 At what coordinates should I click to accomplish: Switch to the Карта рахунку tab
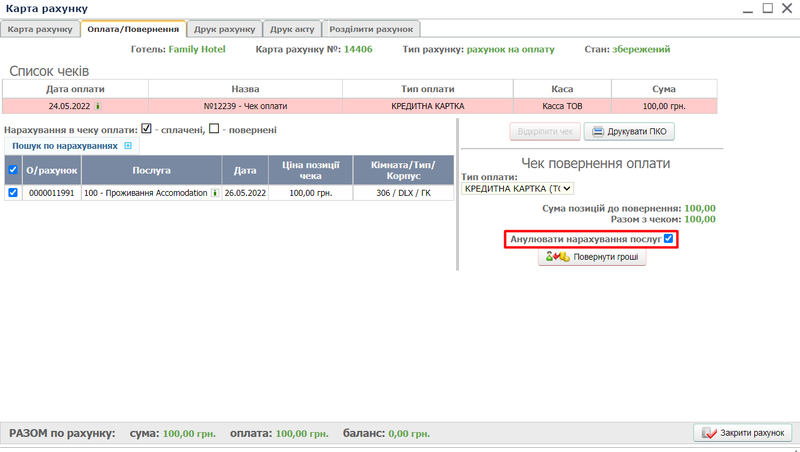pyautogui.click(x=40, y=29)
